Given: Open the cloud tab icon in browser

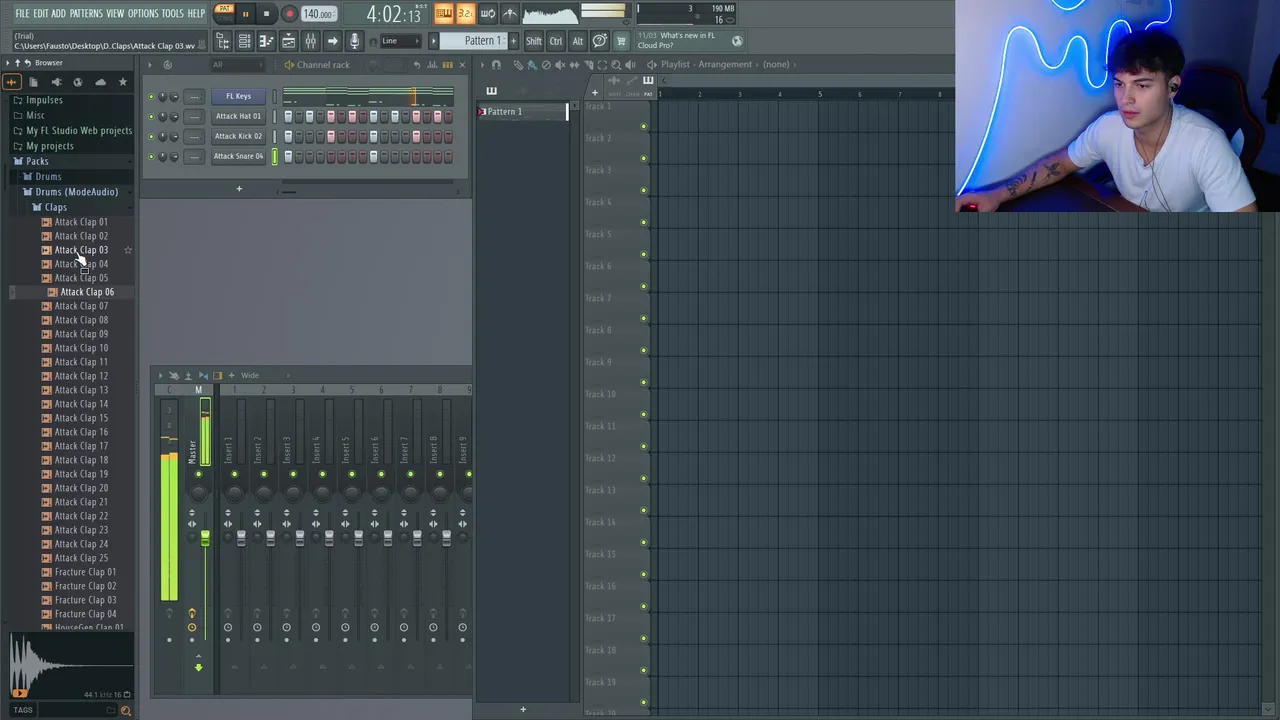Looking at the screenshot, I should click(x=100, y=82).
